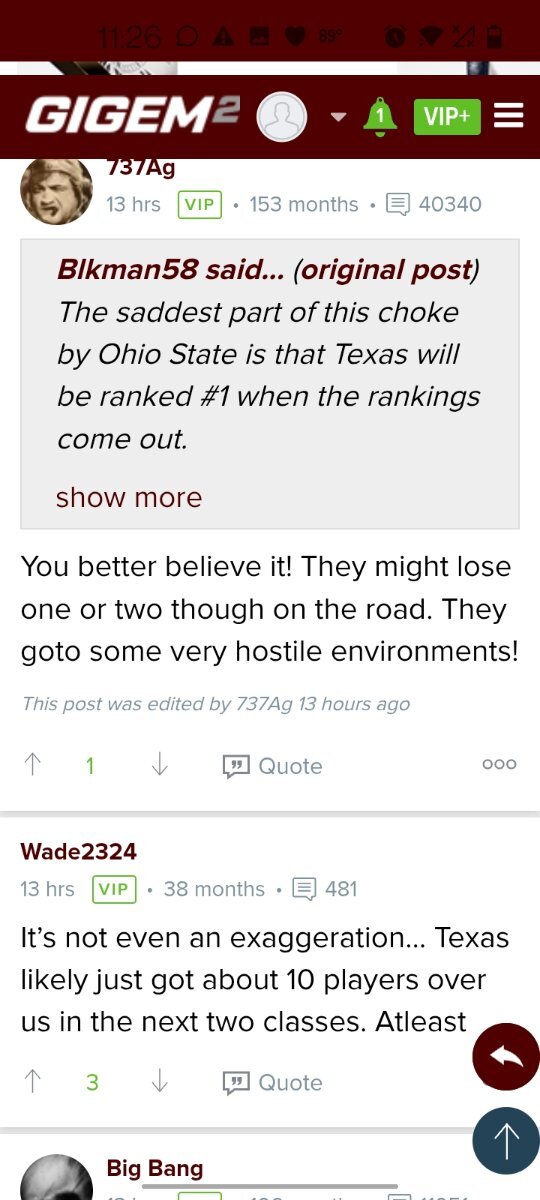The height and width of the screenshot is (1200, 540).
Task: Open the three-dot options on 737Ag's post
Action: 499,764
